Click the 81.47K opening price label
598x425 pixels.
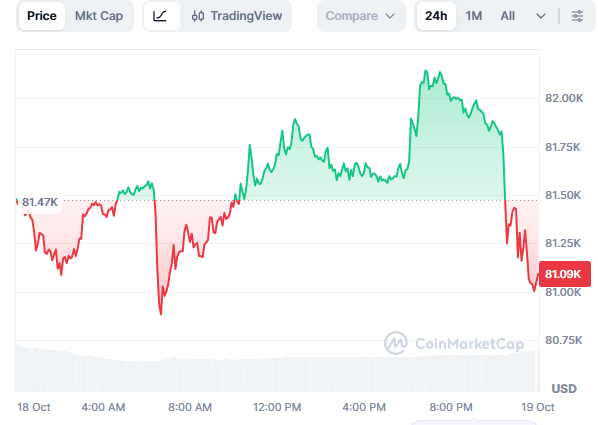point(40,202)
